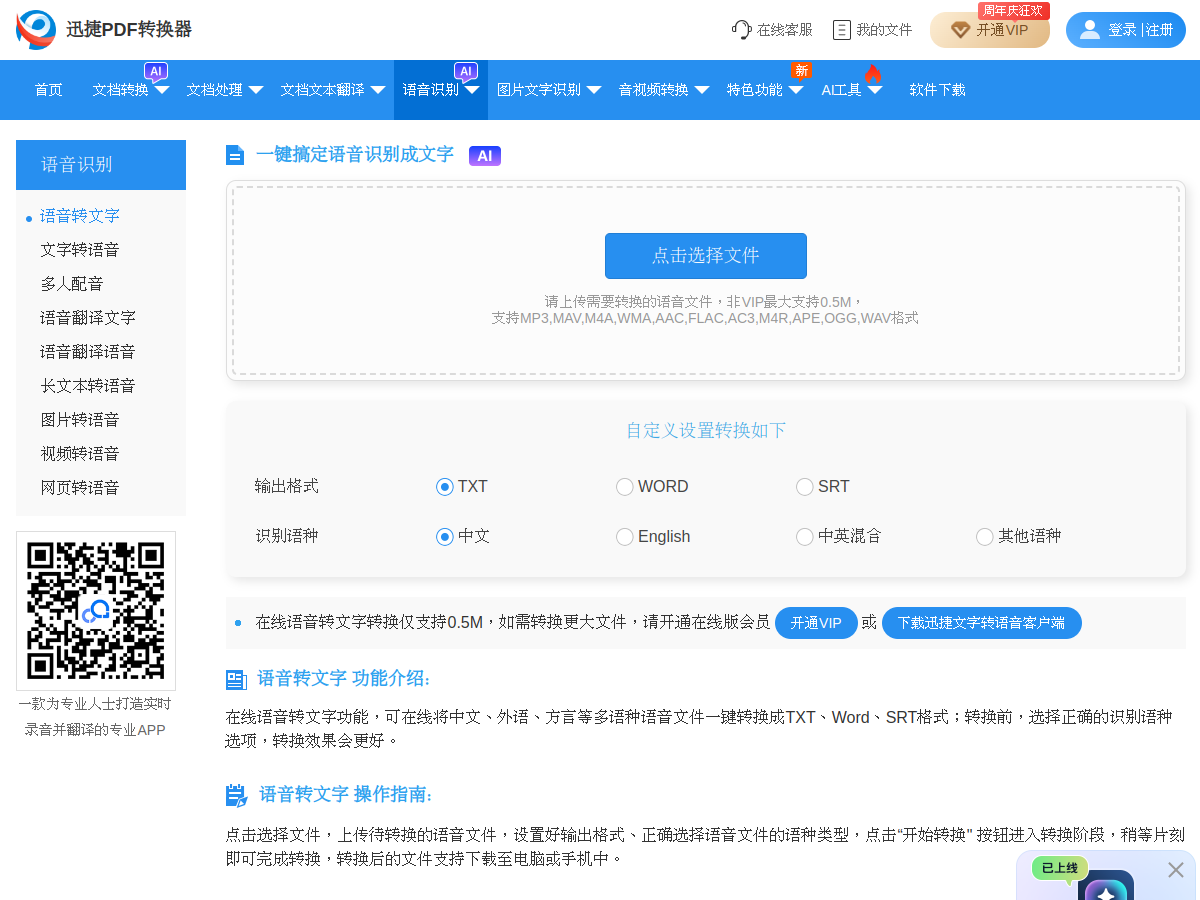Click the dashed file upload drop area
Viewport: 1200px width, 900px height.
pyautogui.click(x=706, y=280)
